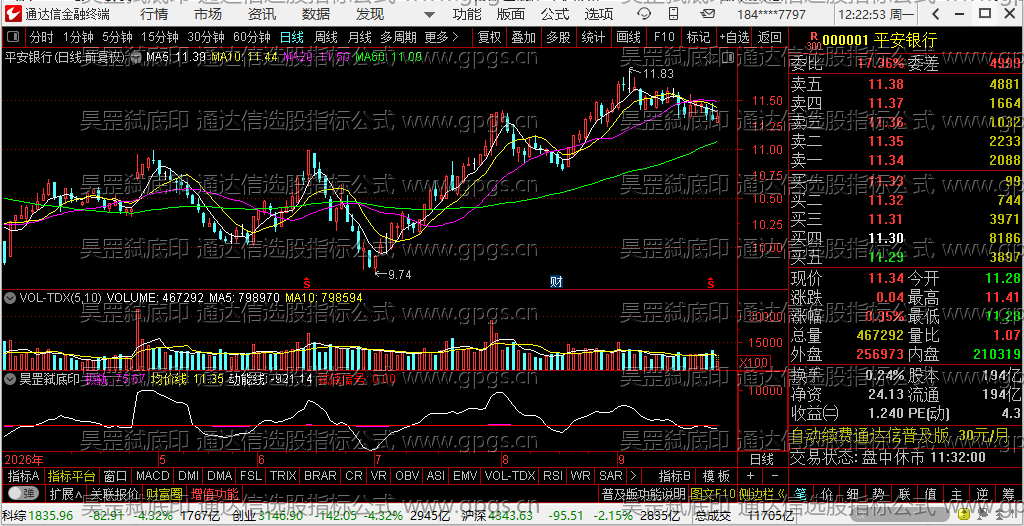Expand the 更多 period options

[x=442, y=37]
